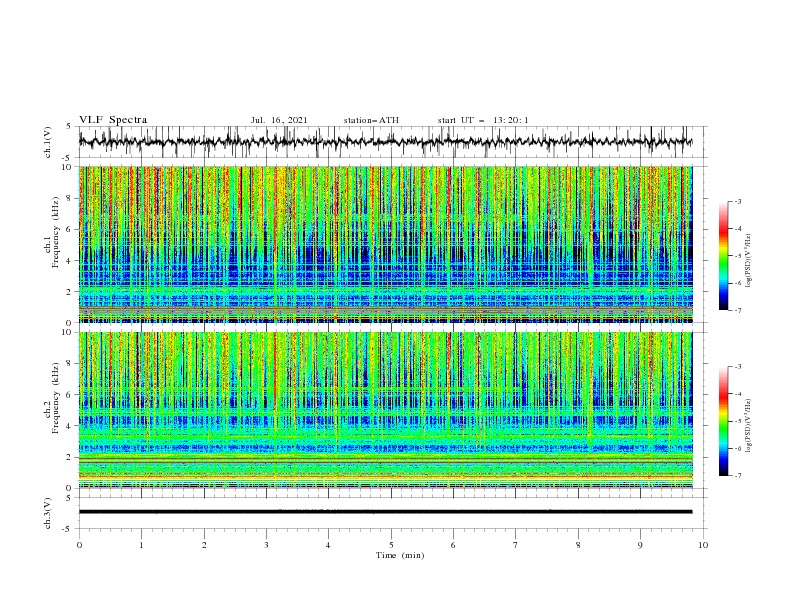Click the 2 kHz tick label on ch.1 axis
The width and height of the screenshot is (792, 612).
tap(71, 291)
